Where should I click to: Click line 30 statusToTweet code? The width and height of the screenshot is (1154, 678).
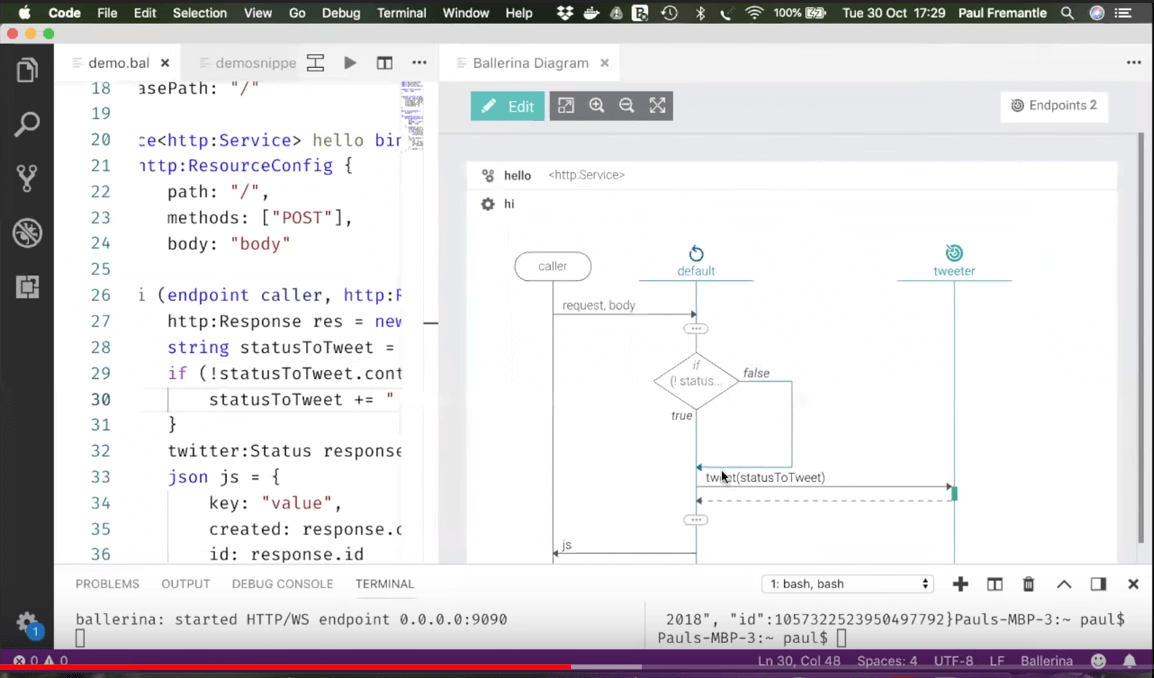click(x=302, y=399)
